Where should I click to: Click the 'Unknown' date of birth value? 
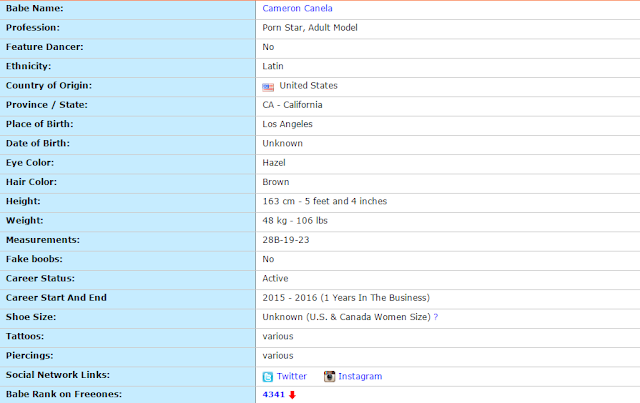click(x=282, y=143)
